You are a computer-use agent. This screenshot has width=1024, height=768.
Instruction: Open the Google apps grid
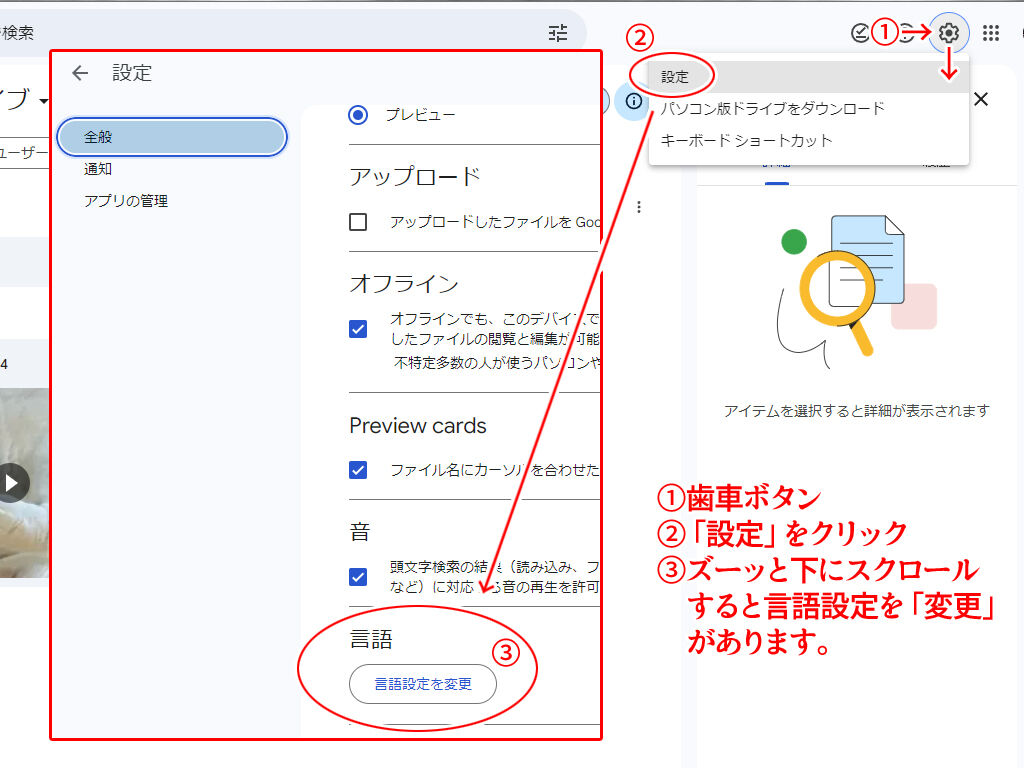pos(991,33)
